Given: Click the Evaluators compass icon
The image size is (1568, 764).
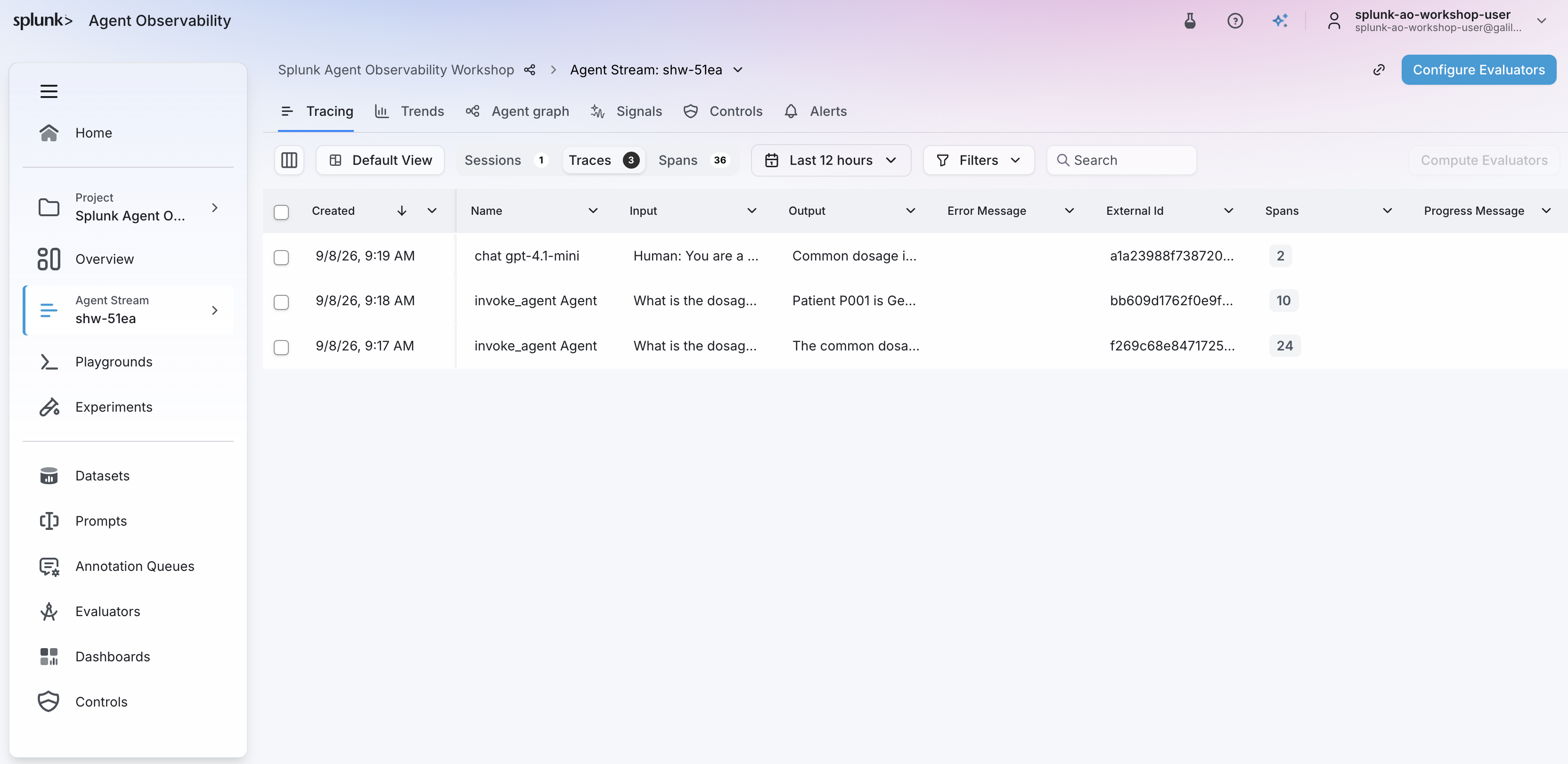Looking at the screenshot, I should tap(49, 611).
